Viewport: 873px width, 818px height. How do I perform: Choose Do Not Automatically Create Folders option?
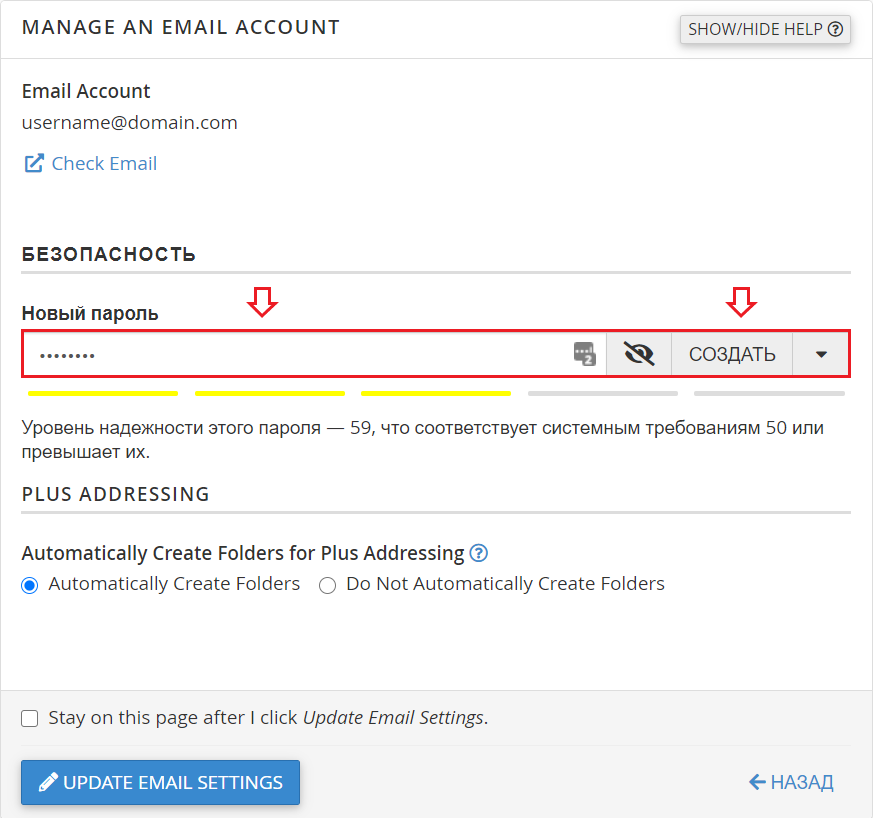327,585
